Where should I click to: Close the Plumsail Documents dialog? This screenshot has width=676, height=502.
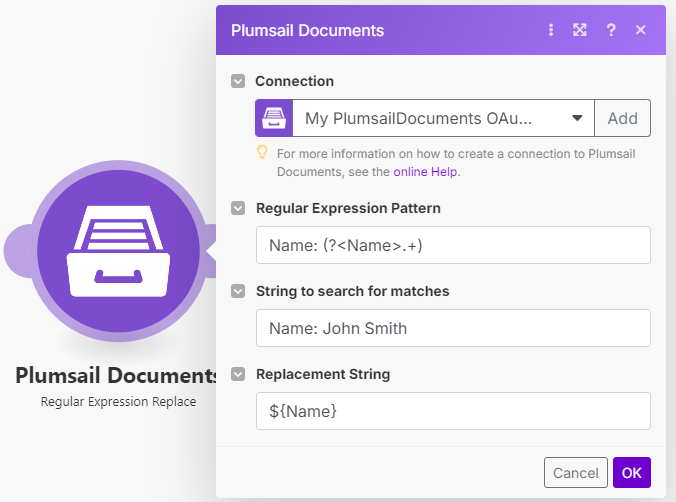coord(641,30)
